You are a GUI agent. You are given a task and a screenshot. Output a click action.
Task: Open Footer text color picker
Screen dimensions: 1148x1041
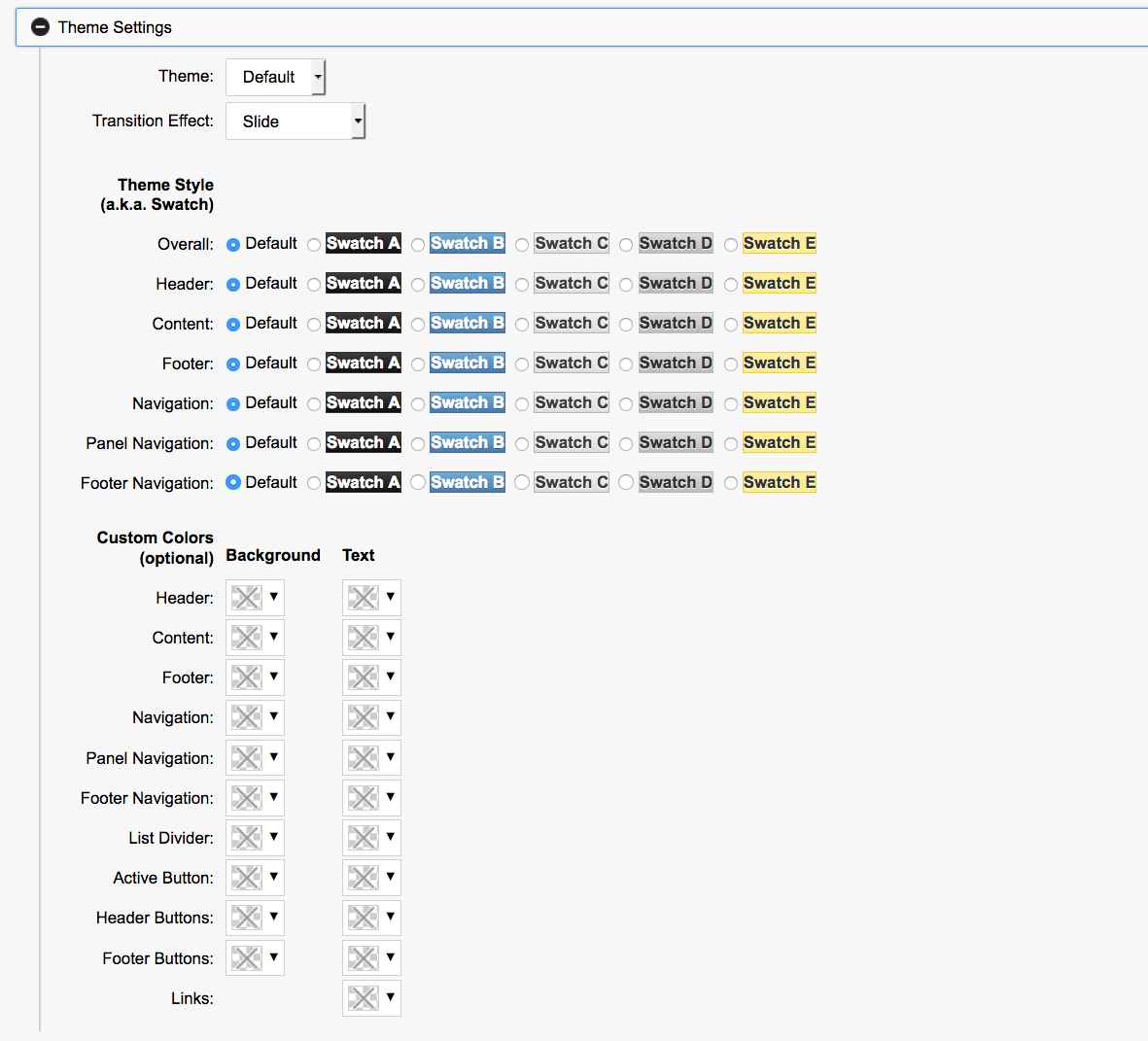[371, 677]
